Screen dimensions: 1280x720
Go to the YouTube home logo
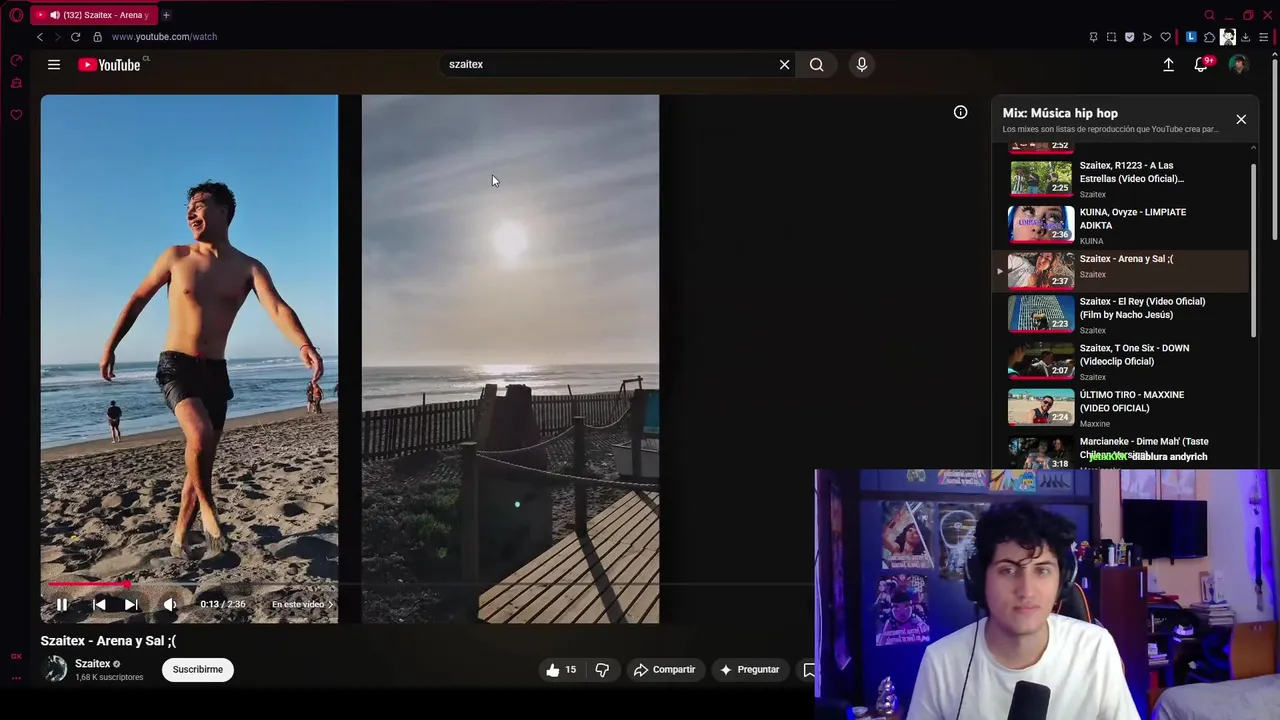(x=110, y=65)
